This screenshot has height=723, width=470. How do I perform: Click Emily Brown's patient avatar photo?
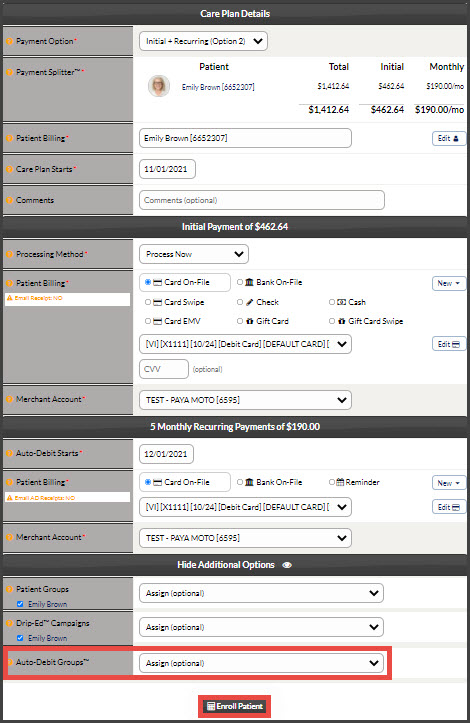tap(159, 86)
